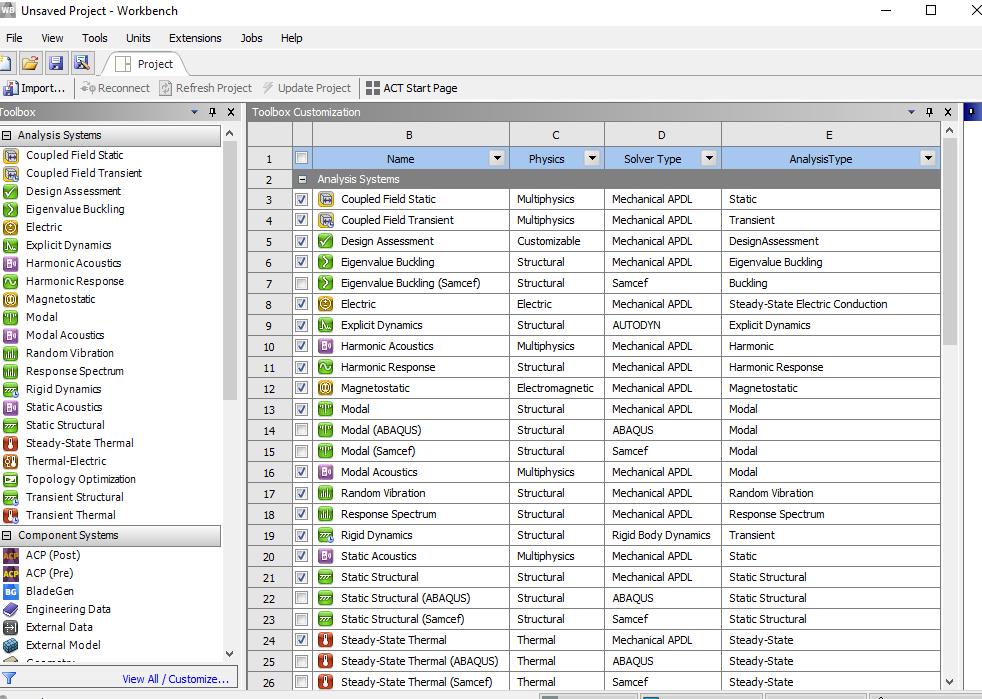This screenshot has width=982, height=699.
Task: Select Random Vibration in the Toolbox
Action: click(x=70, y=353)
